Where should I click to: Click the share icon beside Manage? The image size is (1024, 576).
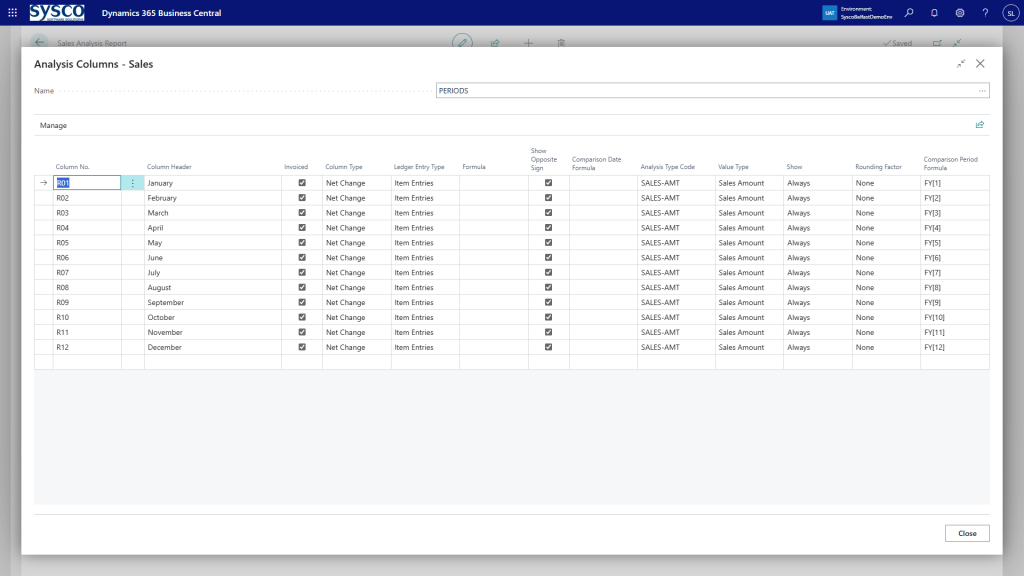979,125
